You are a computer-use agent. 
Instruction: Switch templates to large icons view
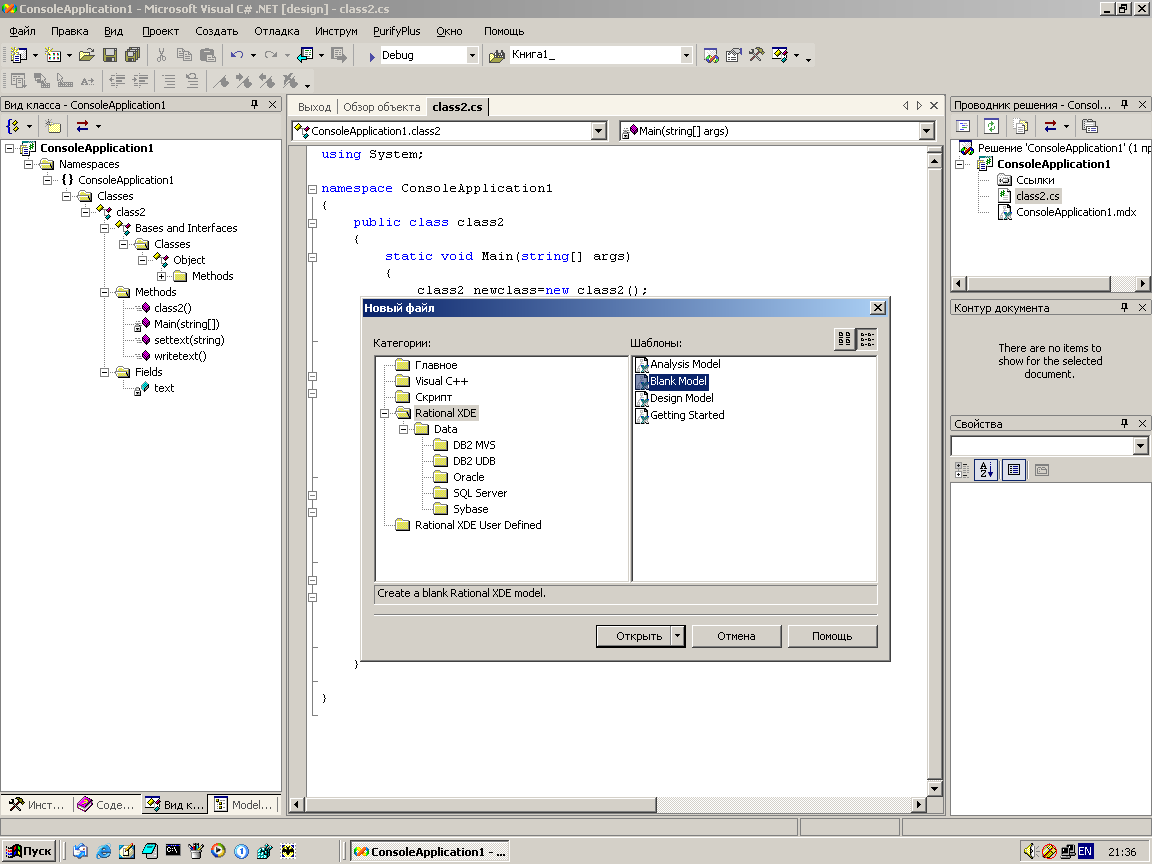pos(845,340)
